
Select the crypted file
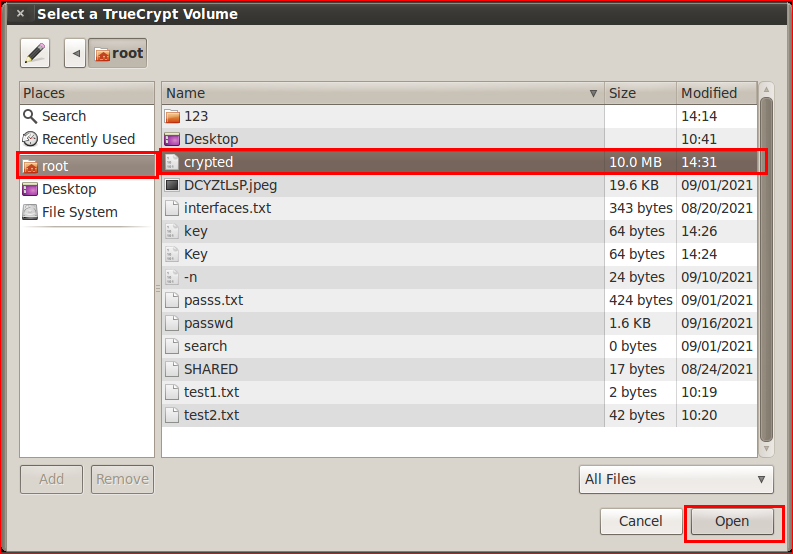459,162
